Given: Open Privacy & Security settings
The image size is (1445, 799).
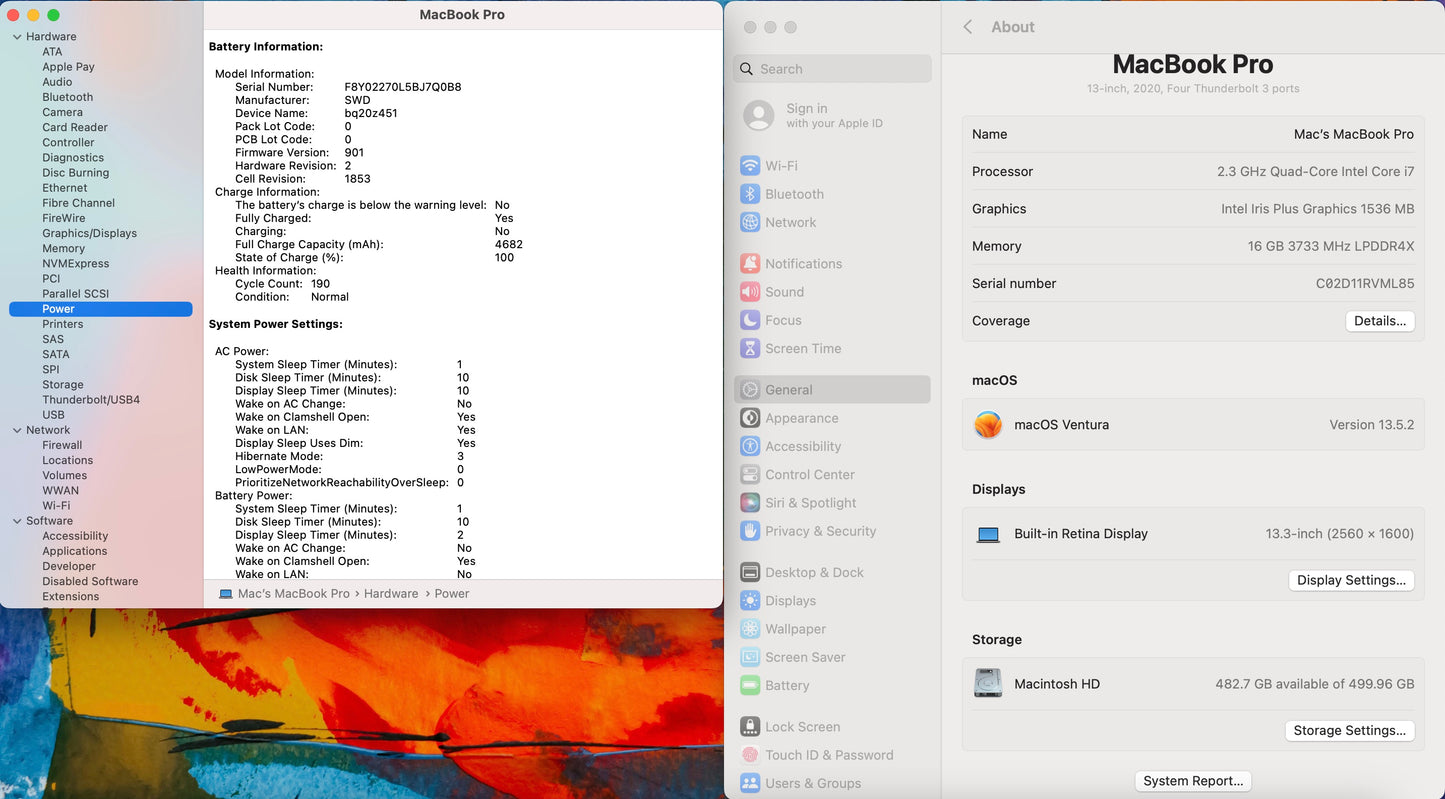Looking at the screenshot, I should [x=820, y=531].
